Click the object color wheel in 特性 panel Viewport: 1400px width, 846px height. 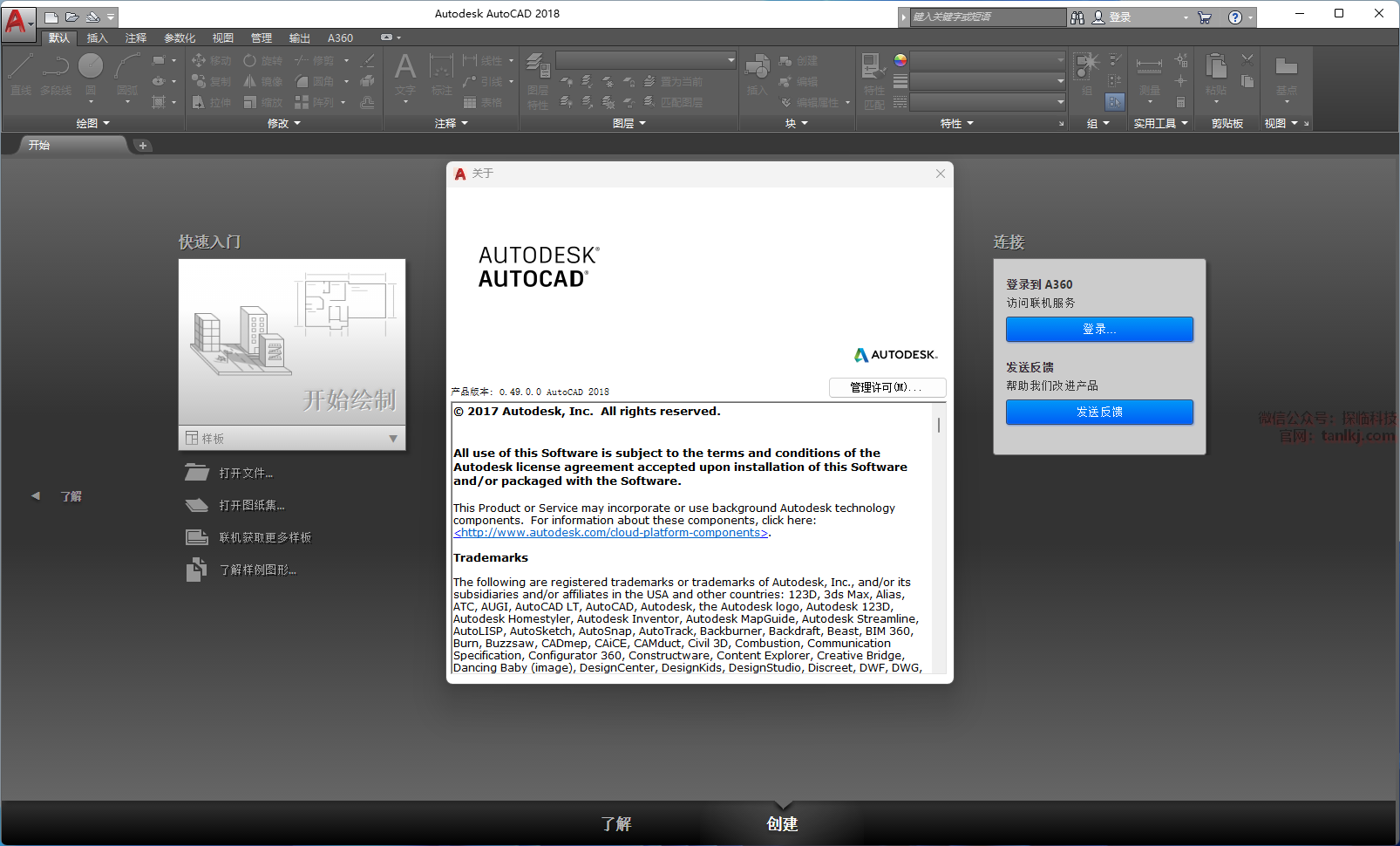tap(900, 60)
